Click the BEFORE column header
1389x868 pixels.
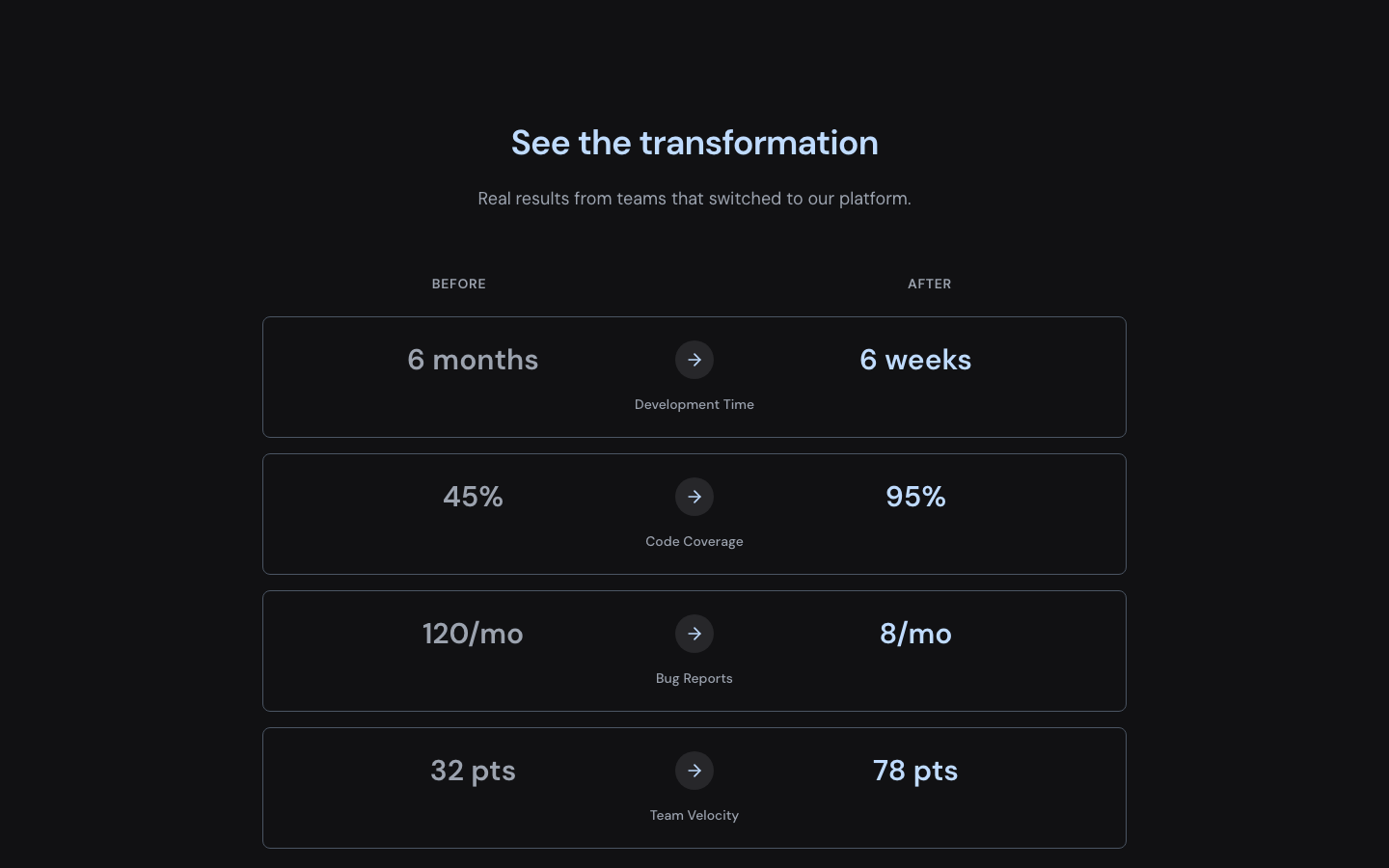pos(459,284)
